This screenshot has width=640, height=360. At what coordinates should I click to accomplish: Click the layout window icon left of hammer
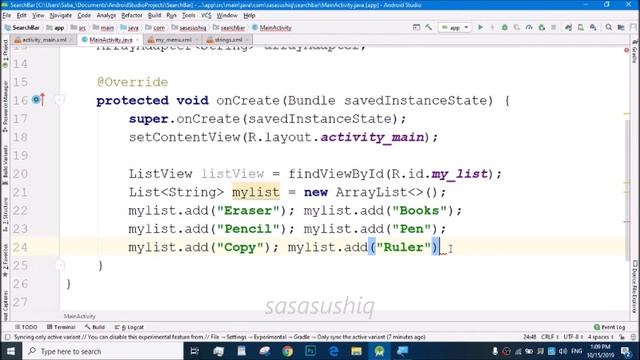point(416,27)
